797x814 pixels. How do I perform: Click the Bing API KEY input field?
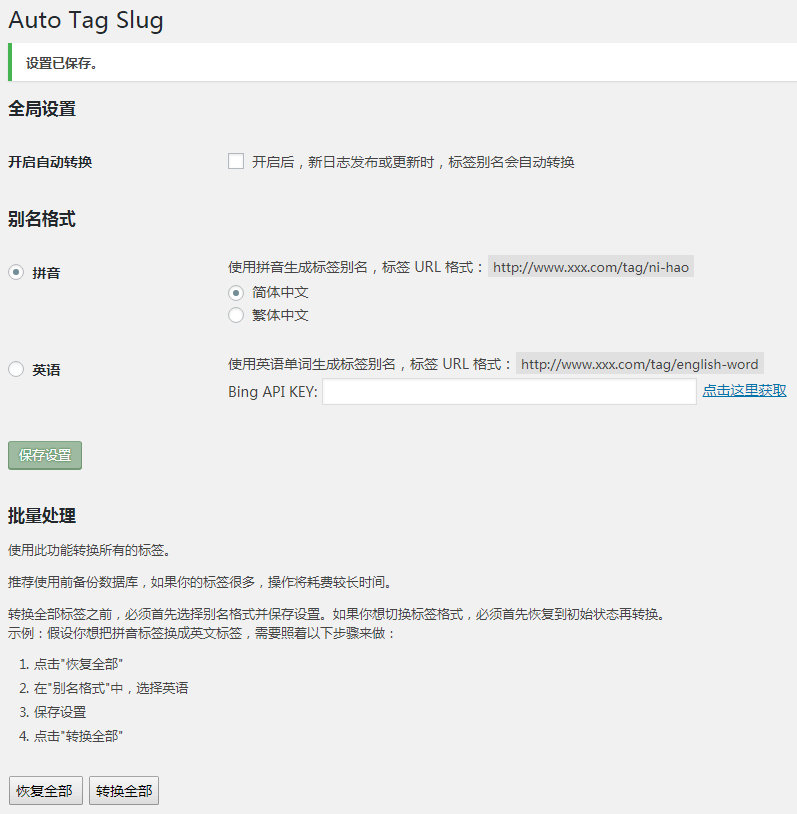509,392
